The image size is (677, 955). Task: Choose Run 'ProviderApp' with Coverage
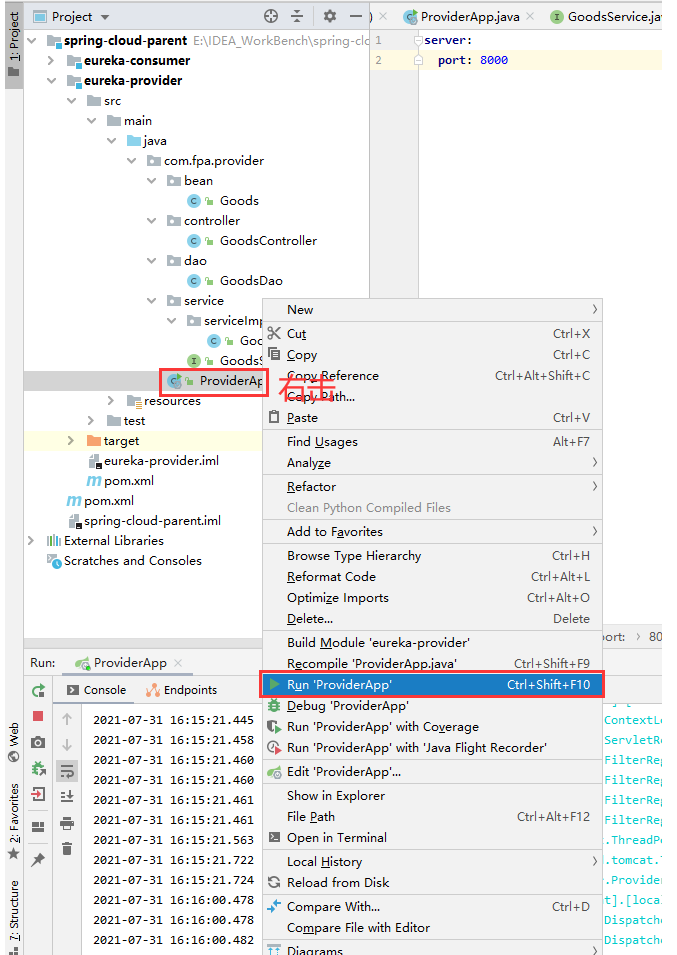(x=432, y=727)
